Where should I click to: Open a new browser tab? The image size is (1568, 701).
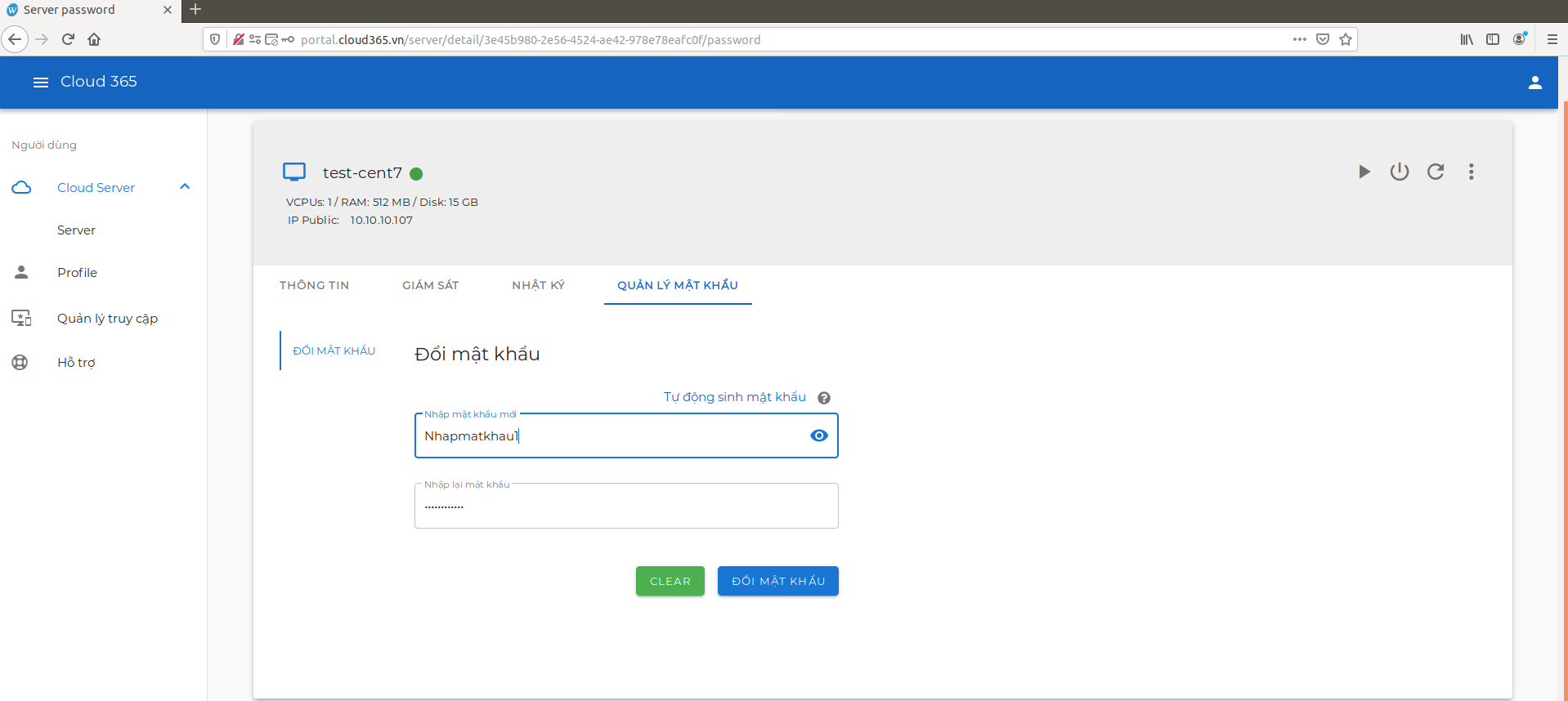coord(195,10)
